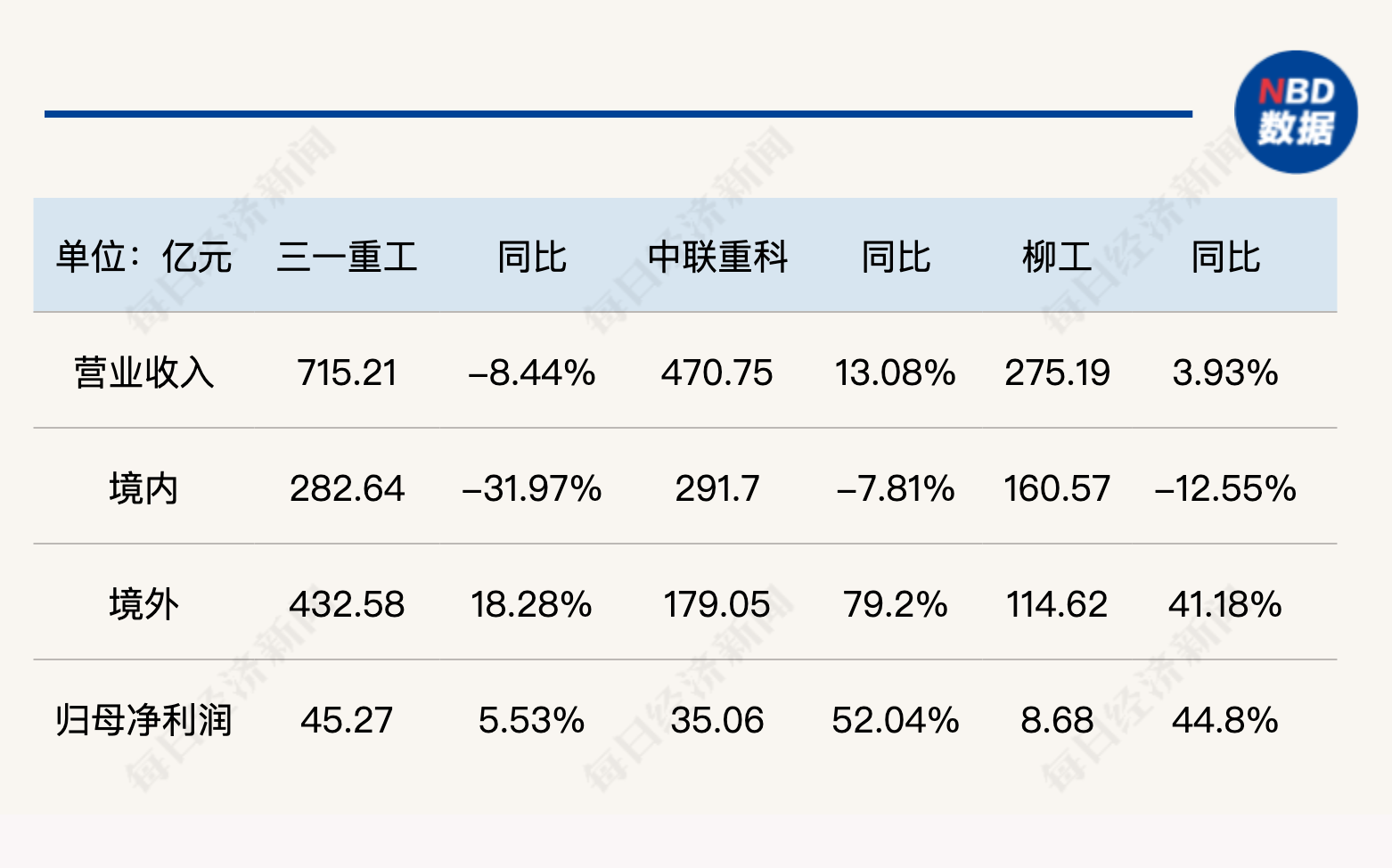Click the blue horizontal divider line
1392x868 pixels.
tap(618, 114)
